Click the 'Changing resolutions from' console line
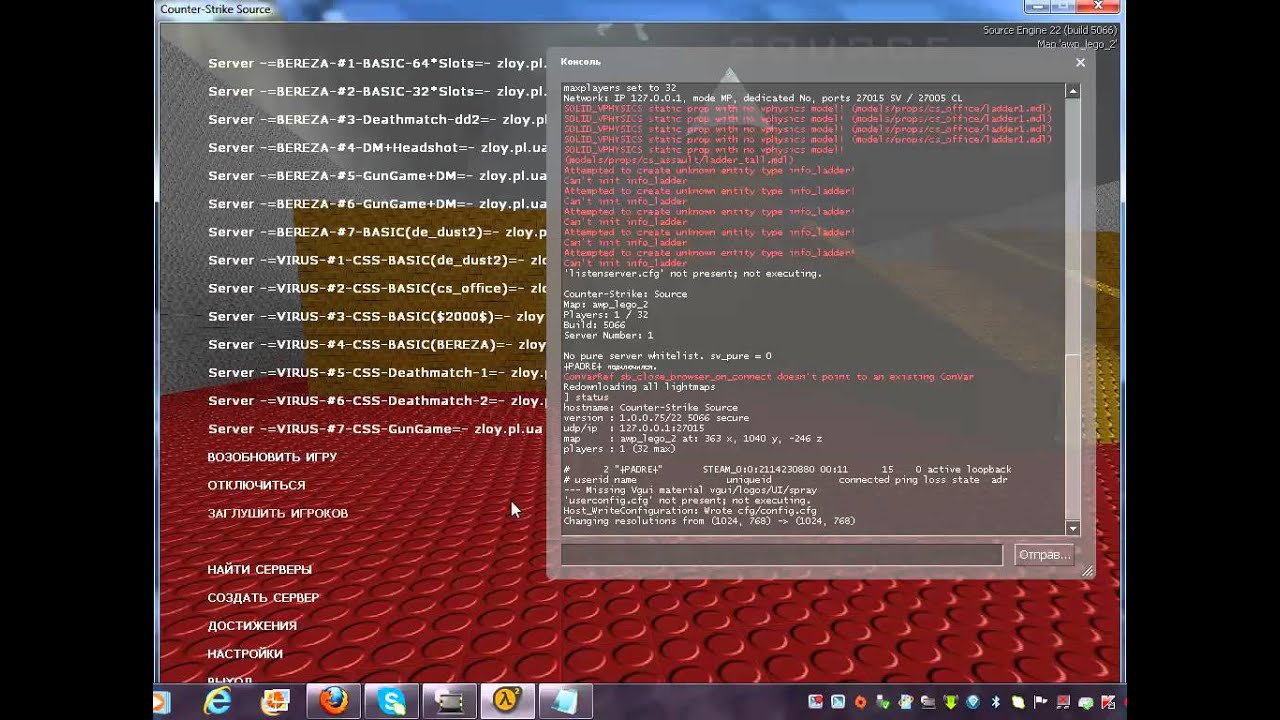Viewport: 1280px width, 720px height. [x=709, y=521]
